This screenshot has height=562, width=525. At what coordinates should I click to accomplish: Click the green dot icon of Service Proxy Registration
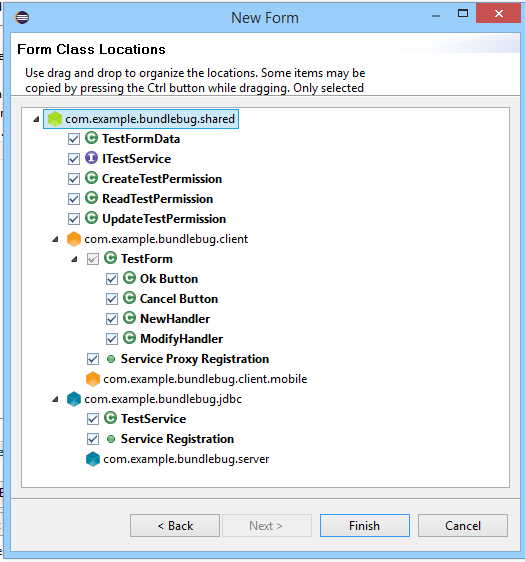[111, 359]
